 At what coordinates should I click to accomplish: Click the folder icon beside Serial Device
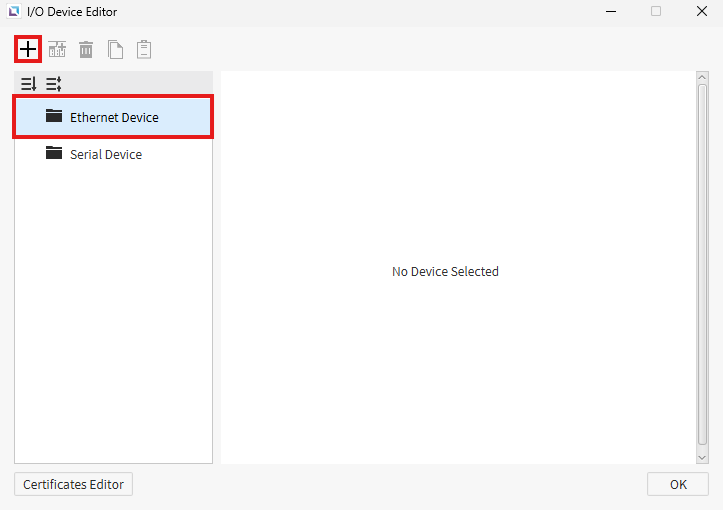coord(54,154)
